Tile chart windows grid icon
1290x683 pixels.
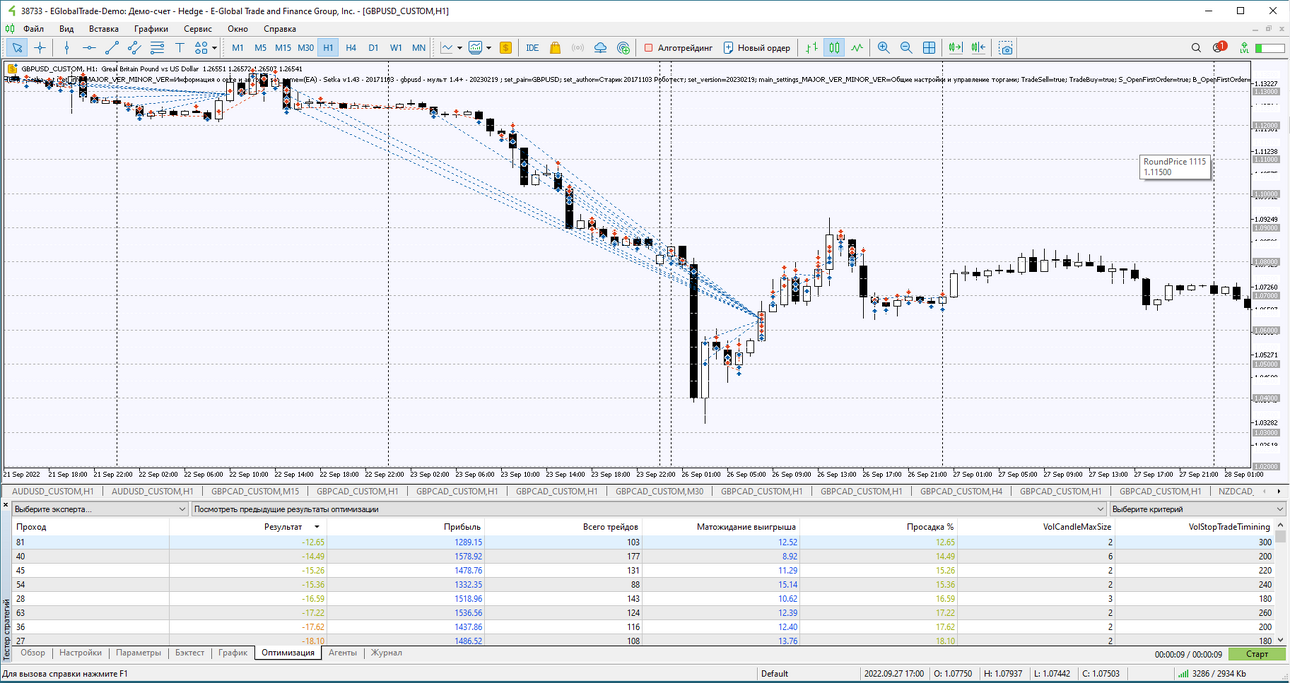coord(929,47)
